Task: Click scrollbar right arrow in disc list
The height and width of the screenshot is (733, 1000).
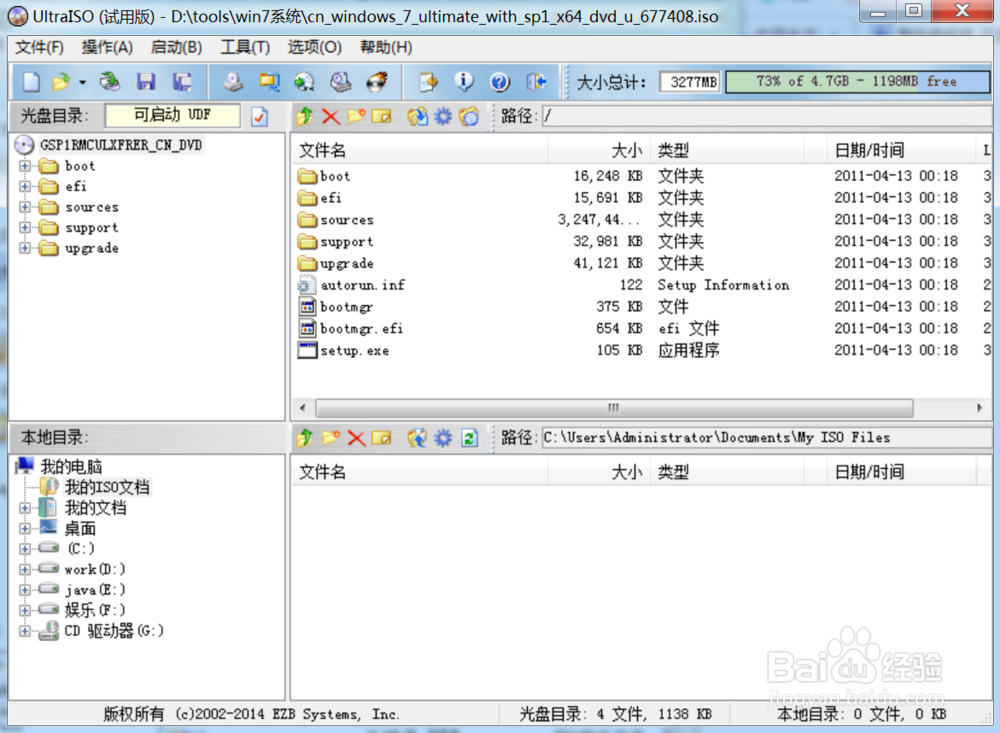Action: [x=980, y=408]
